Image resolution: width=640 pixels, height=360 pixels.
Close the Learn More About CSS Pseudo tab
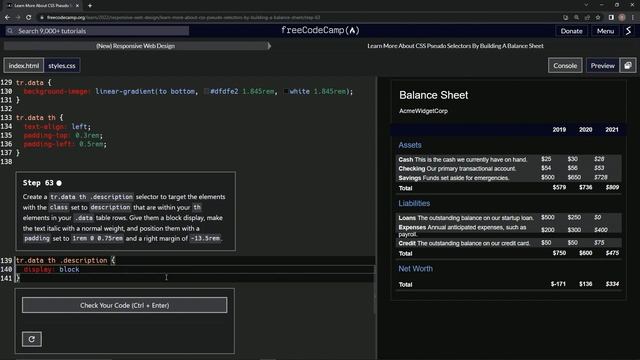[77, 6]
